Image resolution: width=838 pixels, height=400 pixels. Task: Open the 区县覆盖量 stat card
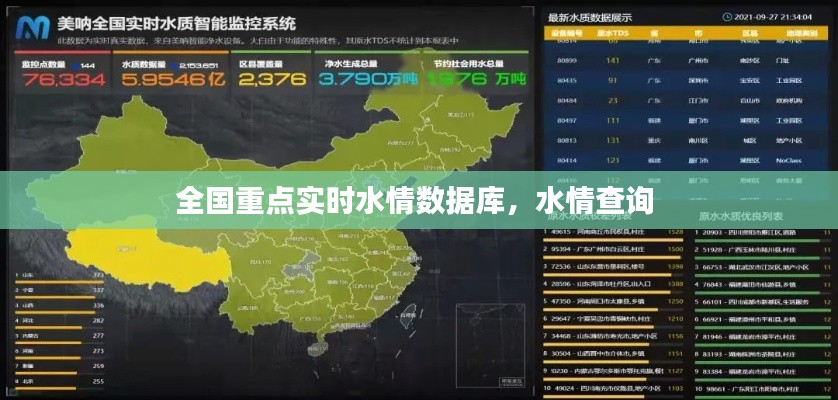(x=266, y=73)
